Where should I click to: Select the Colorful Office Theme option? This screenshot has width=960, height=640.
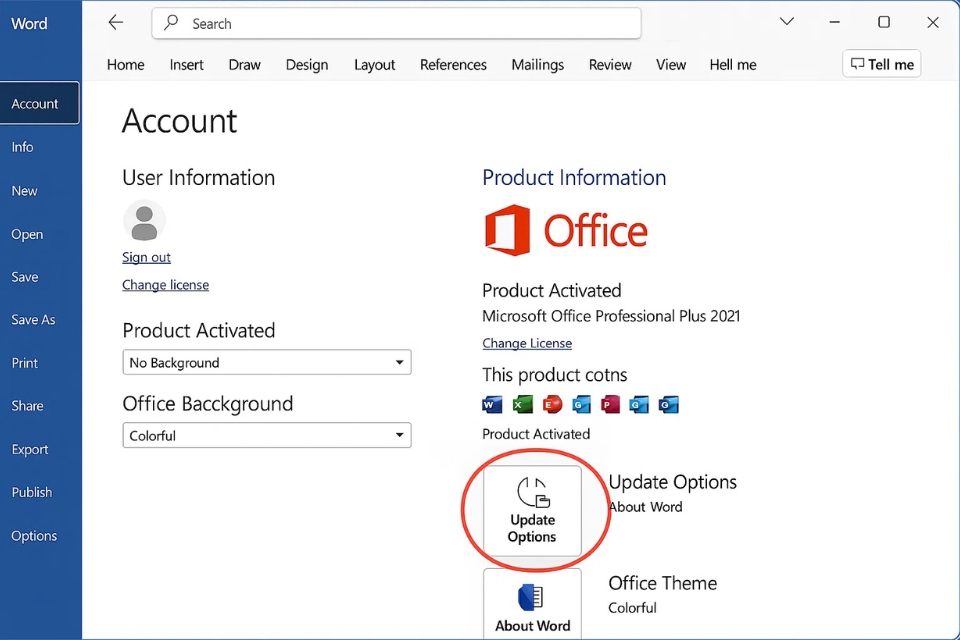(632, 607)
